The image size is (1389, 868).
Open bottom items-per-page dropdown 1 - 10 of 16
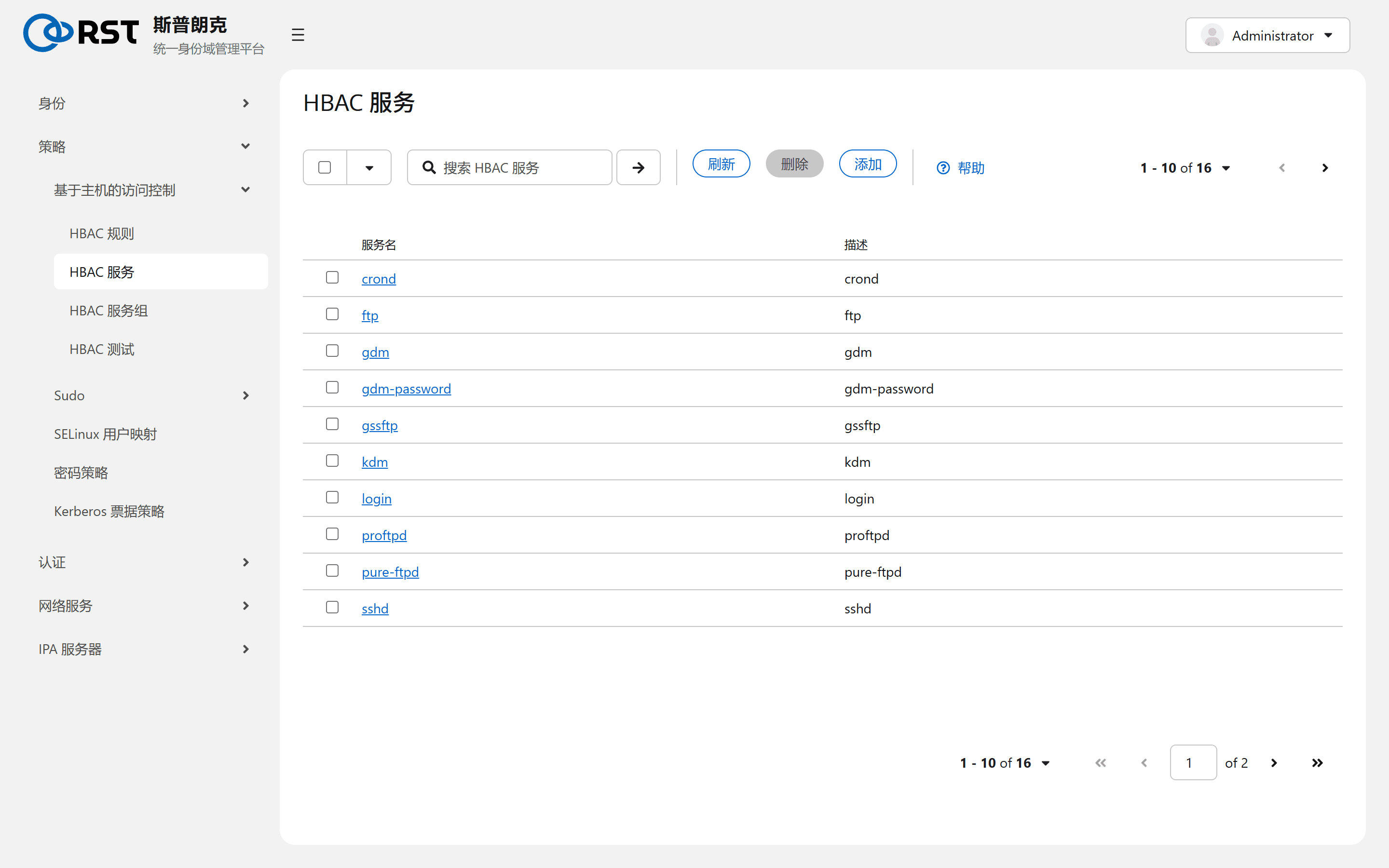pyautogui.click(x=1006, y=762)
